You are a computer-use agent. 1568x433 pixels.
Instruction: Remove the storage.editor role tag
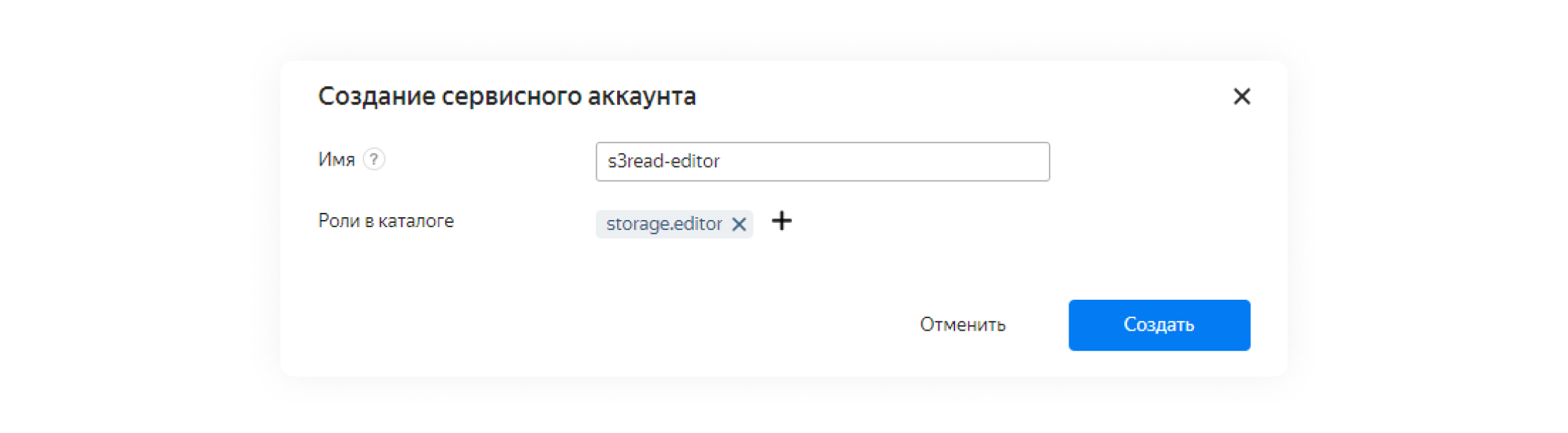click(738, 224)
